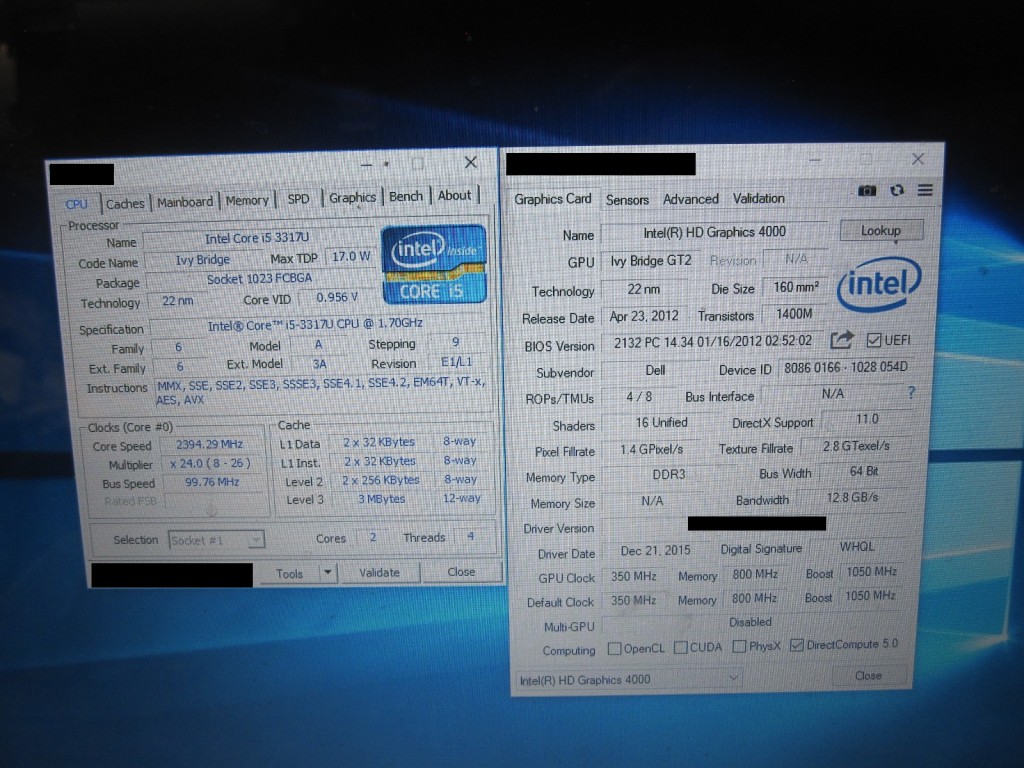
Task: Click the Digital Signature value WHQL
Action: [857, 547]
